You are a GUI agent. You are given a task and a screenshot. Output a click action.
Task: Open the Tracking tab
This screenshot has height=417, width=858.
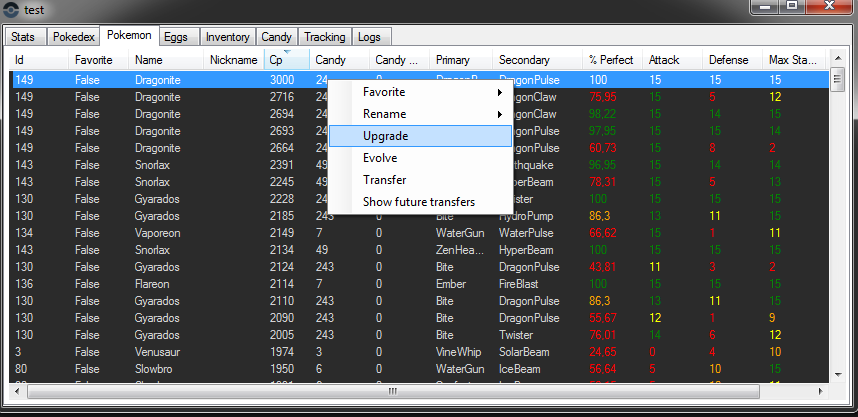point(325,37)
